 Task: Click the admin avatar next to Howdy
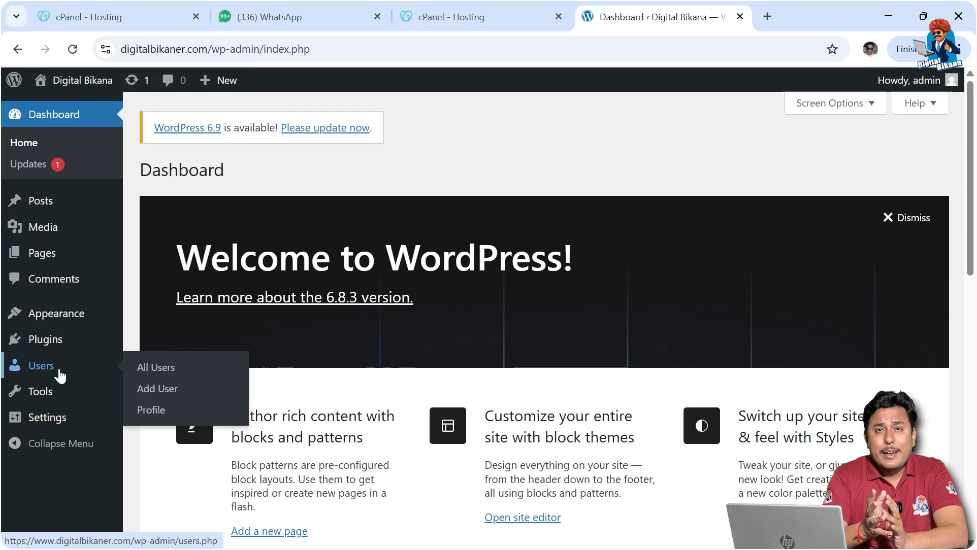click(x=951, y=80)
